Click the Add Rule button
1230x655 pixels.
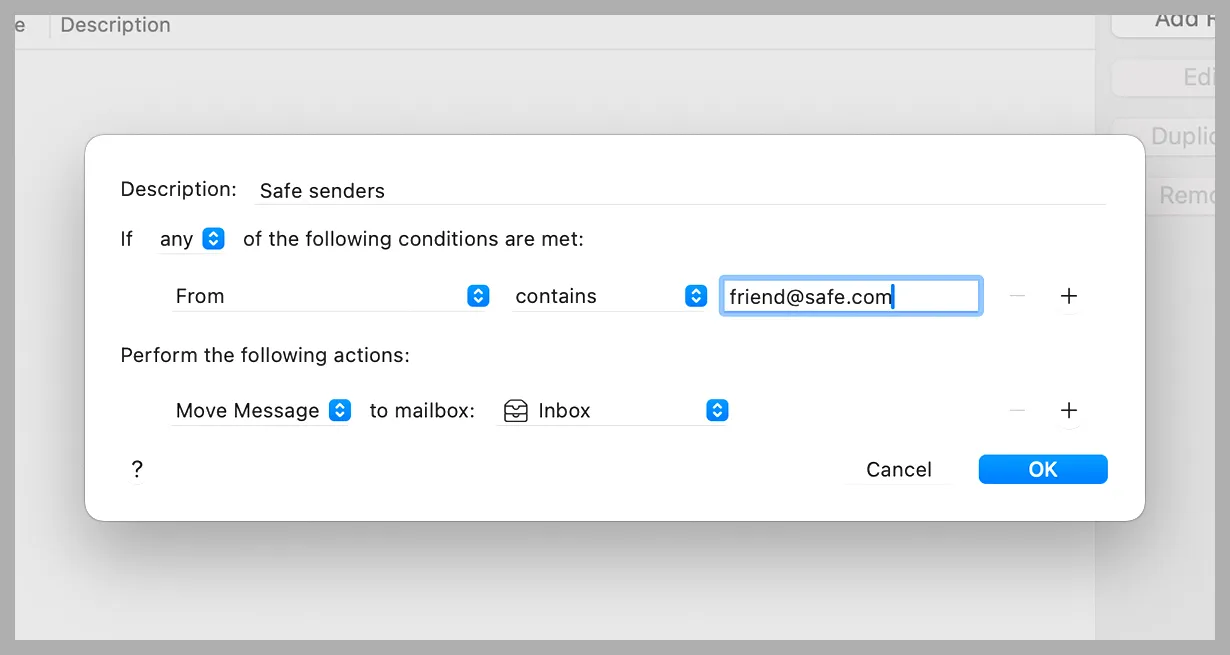[1170, 20]
